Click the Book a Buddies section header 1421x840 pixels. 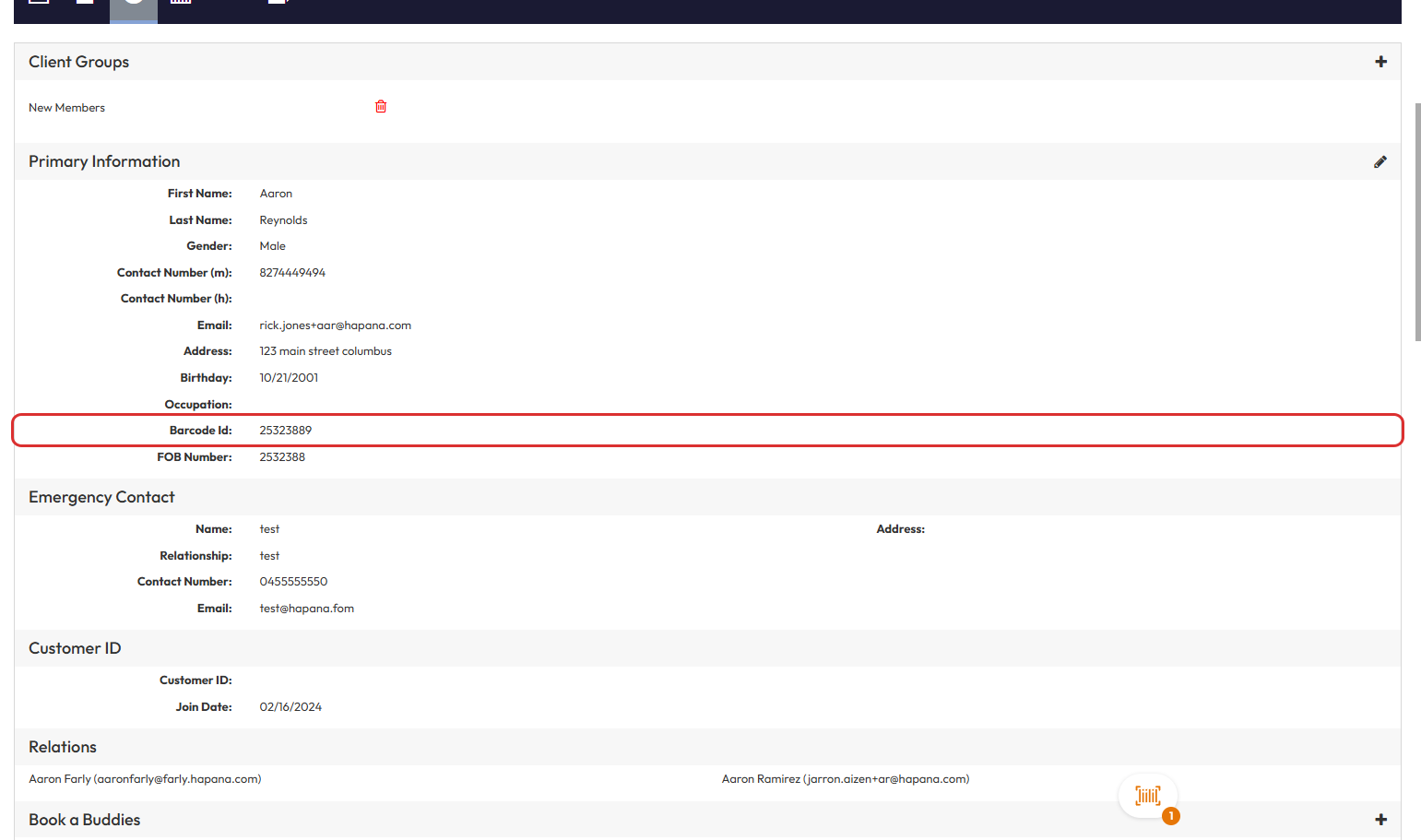(x=85, y=820)
